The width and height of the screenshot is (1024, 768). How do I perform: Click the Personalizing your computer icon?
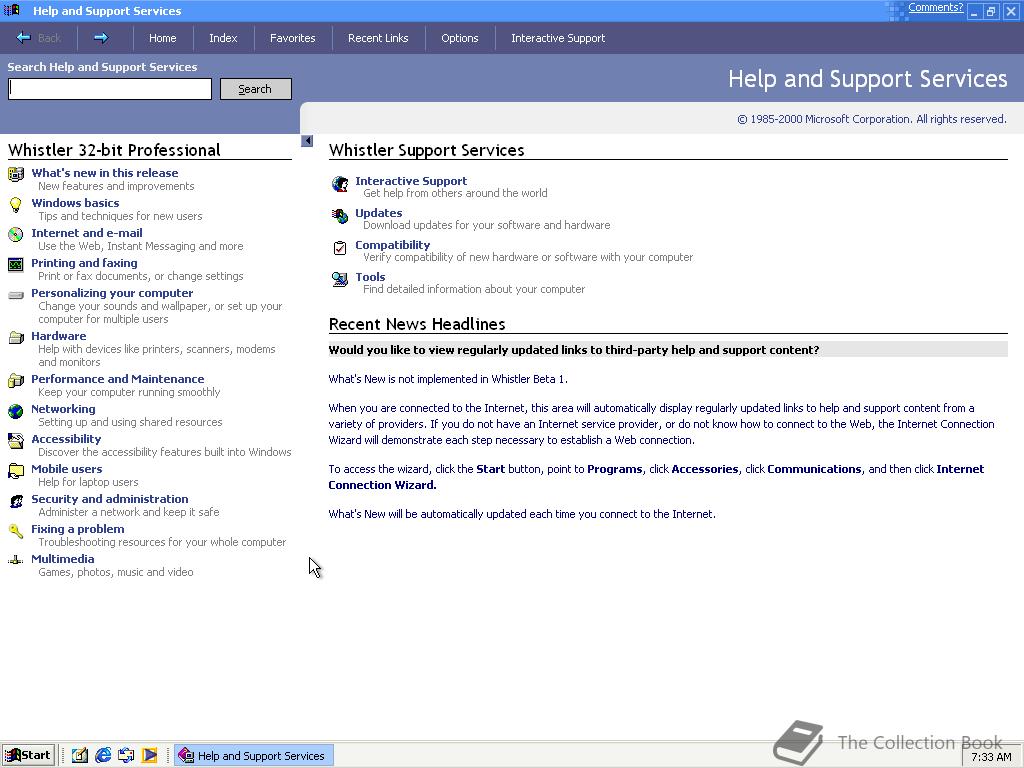tap(16, 295)
